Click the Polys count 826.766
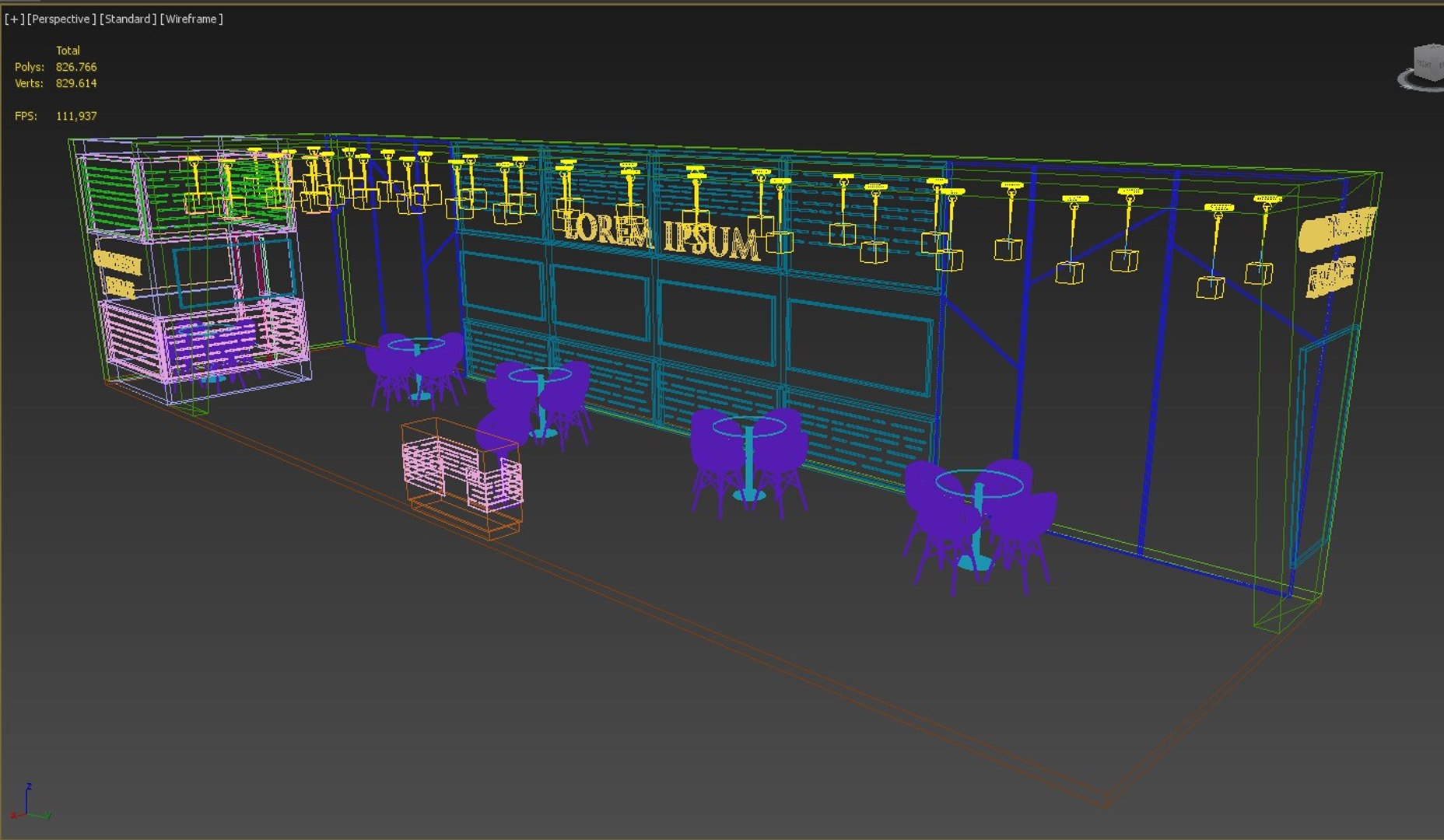This screenshot has height=840, width=1444. (x=76, y=67)
